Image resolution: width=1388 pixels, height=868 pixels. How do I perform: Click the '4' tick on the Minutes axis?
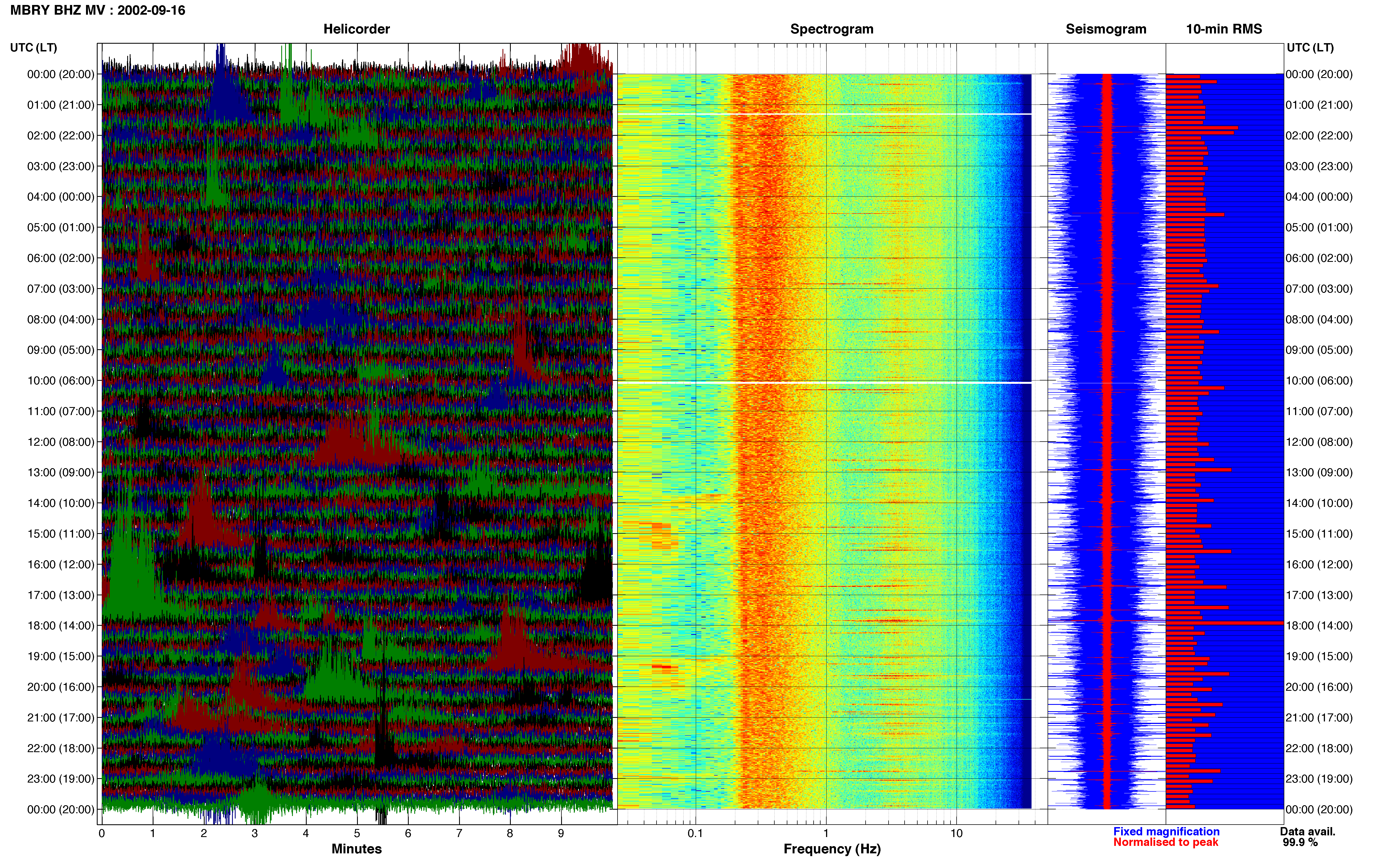(x=306, y=833)
